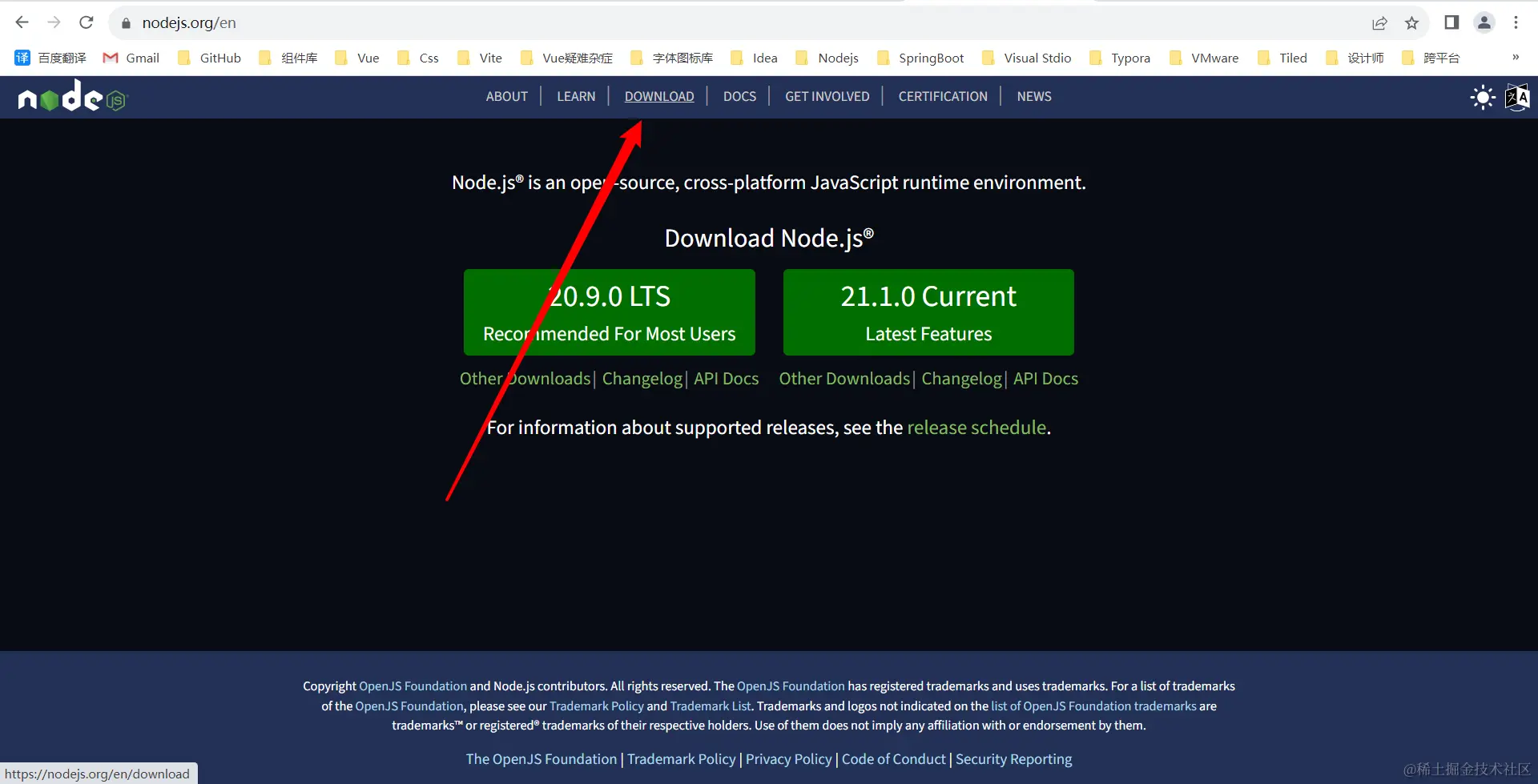The height and width of the screenshot is (784, 1538).
Task: Go back with the browser back arrow
Action: (22, 22)
